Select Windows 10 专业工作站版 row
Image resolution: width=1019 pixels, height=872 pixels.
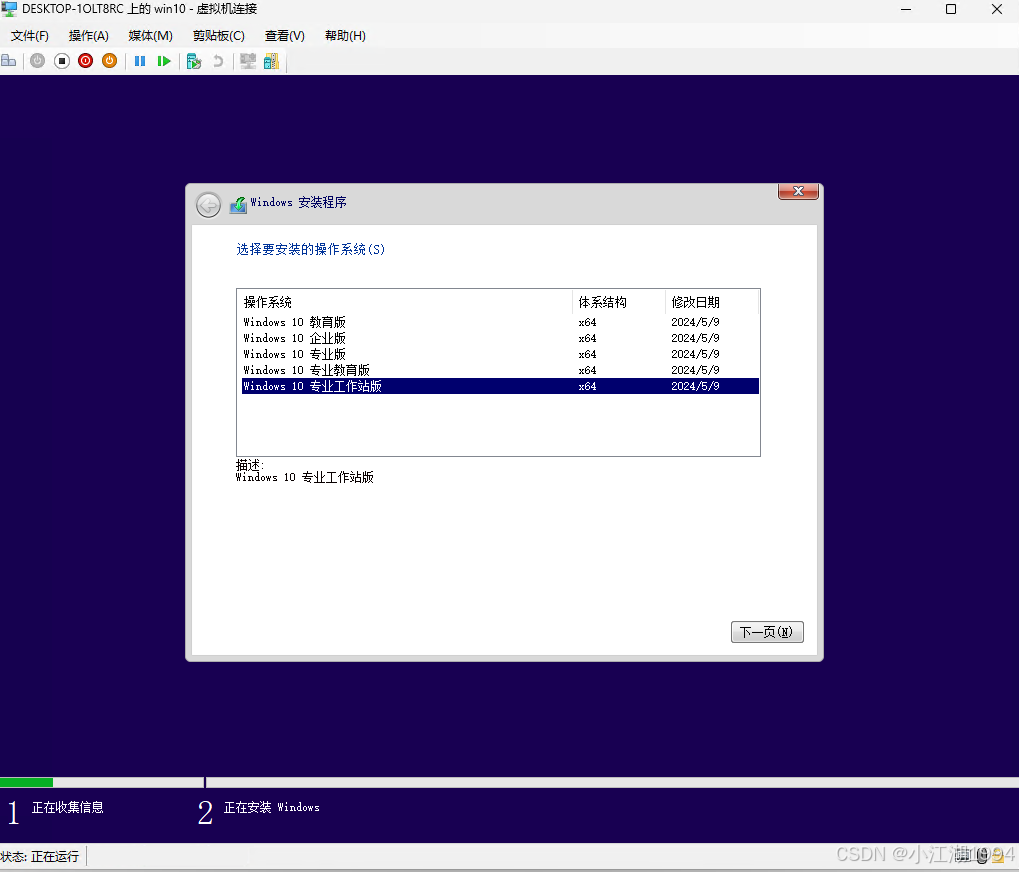click(x=500, y=386)
